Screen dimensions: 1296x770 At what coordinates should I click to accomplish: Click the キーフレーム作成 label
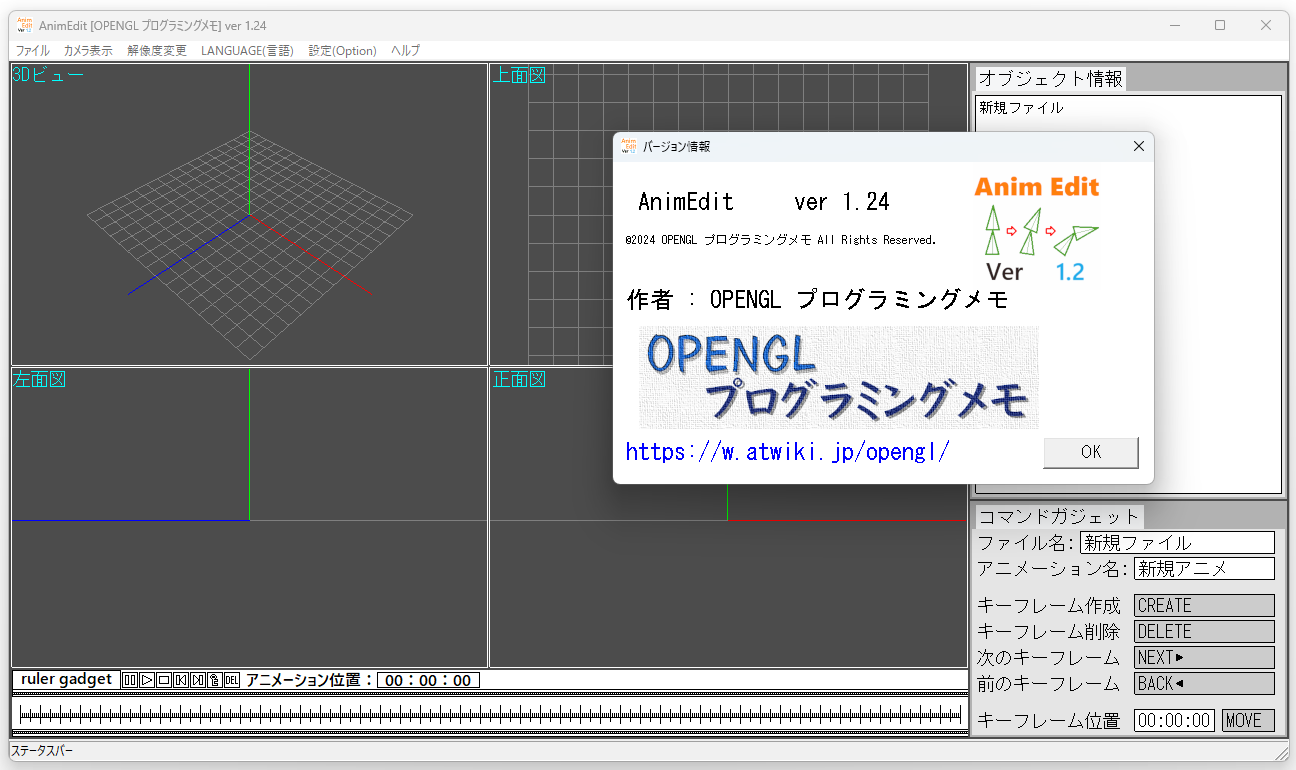tap(1049, 606)
